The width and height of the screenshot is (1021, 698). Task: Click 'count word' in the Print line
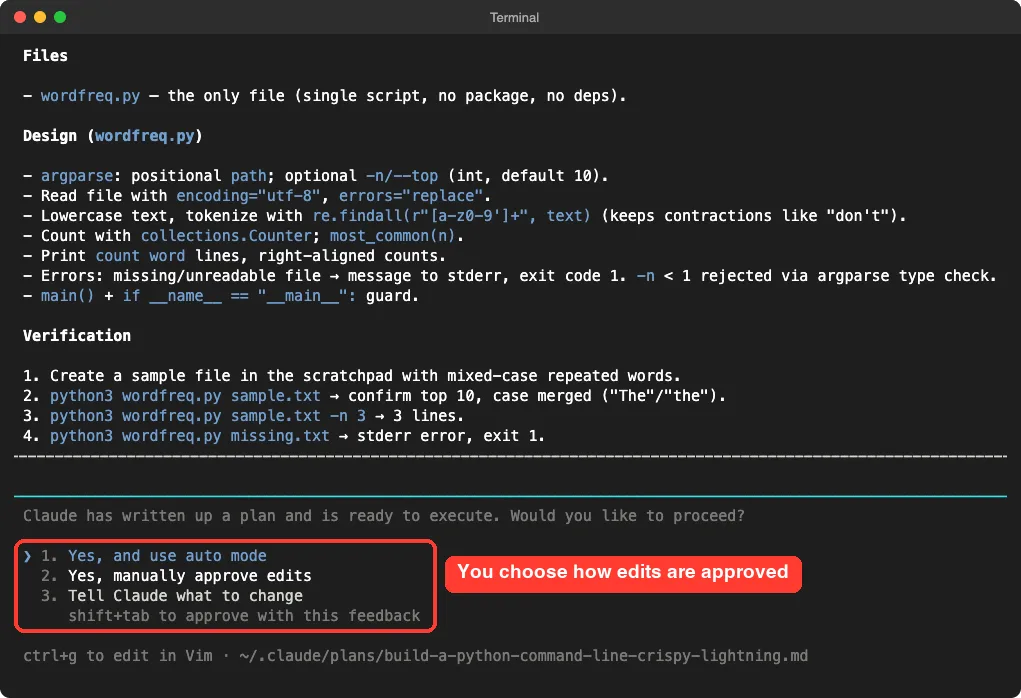tap(140, 256)
